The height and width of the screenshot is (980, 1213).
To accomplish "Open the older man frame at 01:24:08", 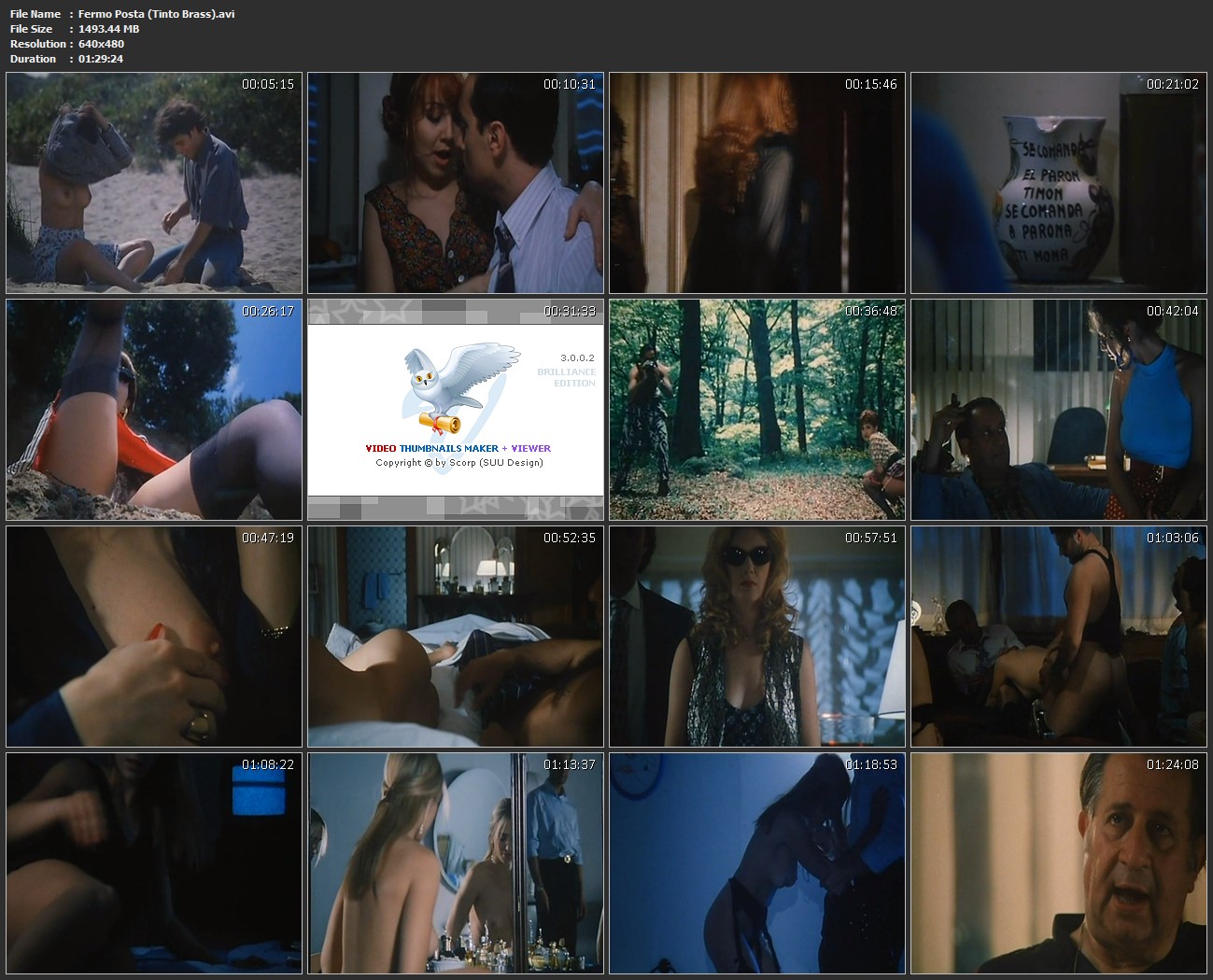I will (x=1059, y=863).
